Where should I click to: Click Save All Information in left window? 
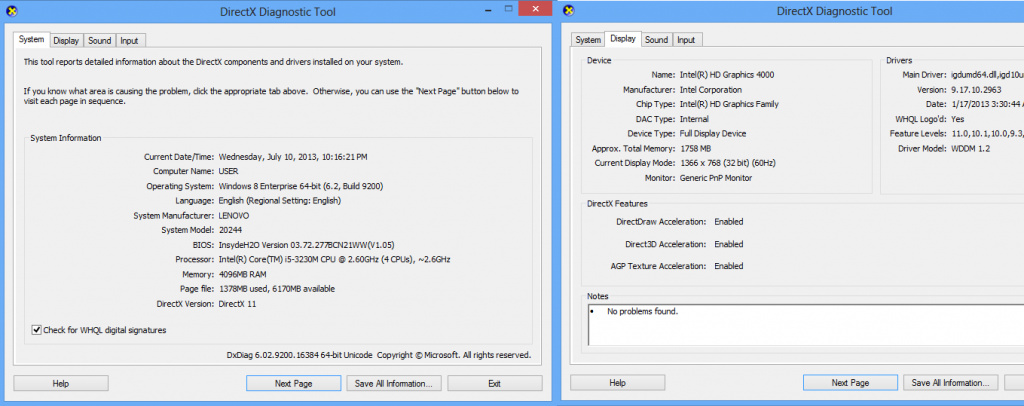click(x=394, y=384)
